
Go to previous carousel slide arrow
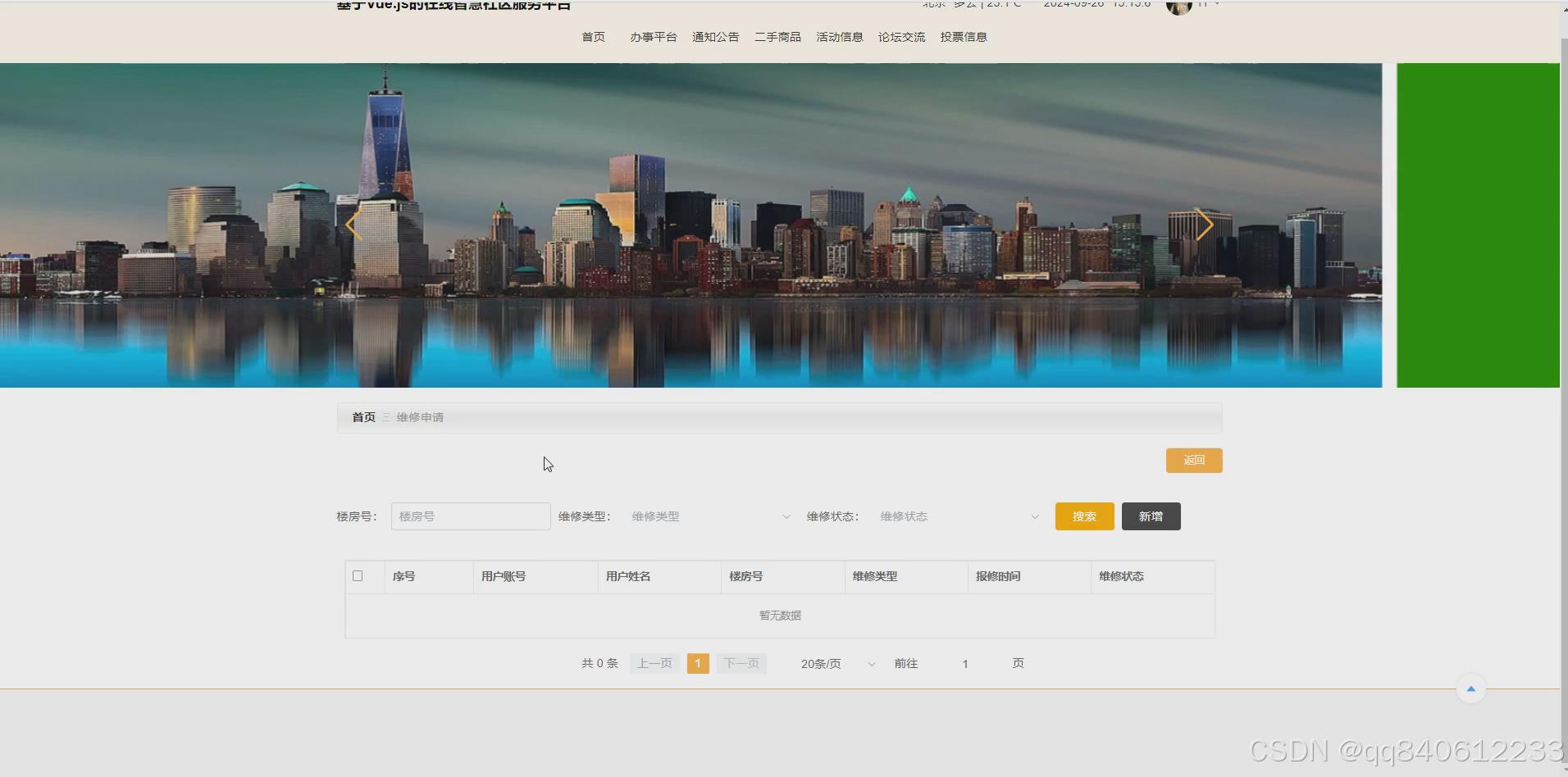click(x=353, y=225)
